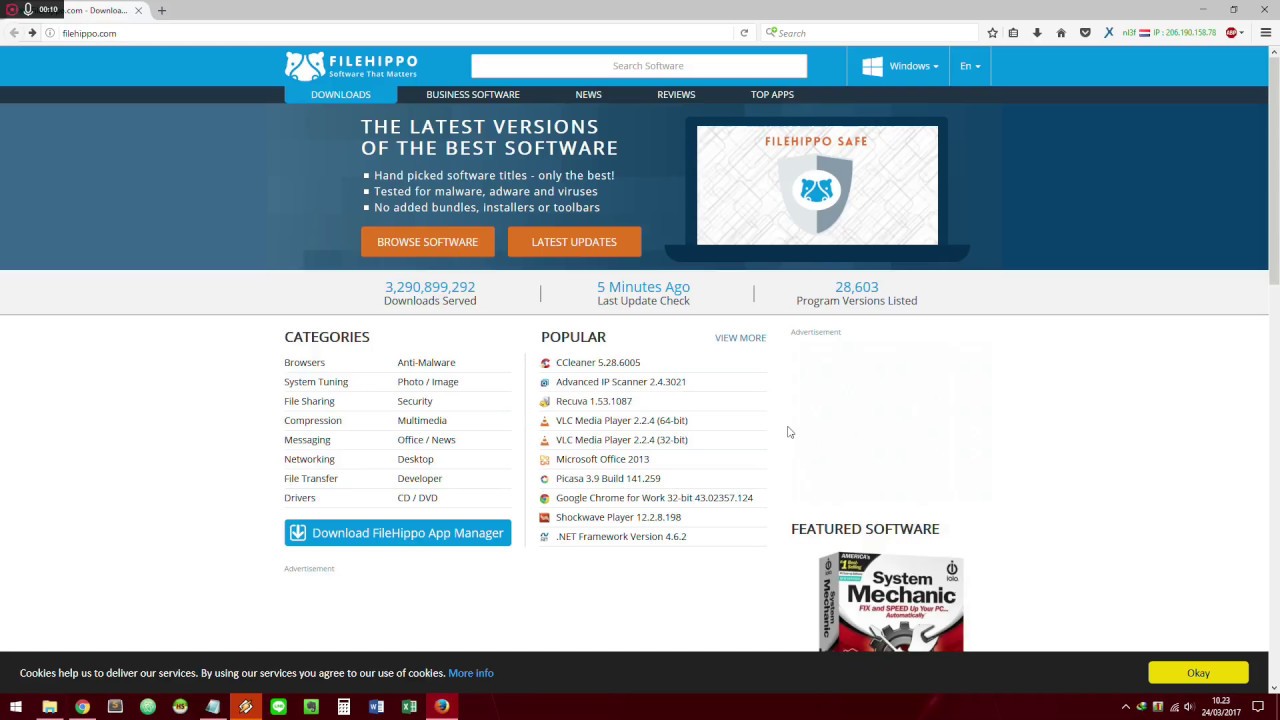This screenshot has height=720, width=1280.
Task: Launch File Explorer from the taskbar
Action: click(x=49, y=707)
